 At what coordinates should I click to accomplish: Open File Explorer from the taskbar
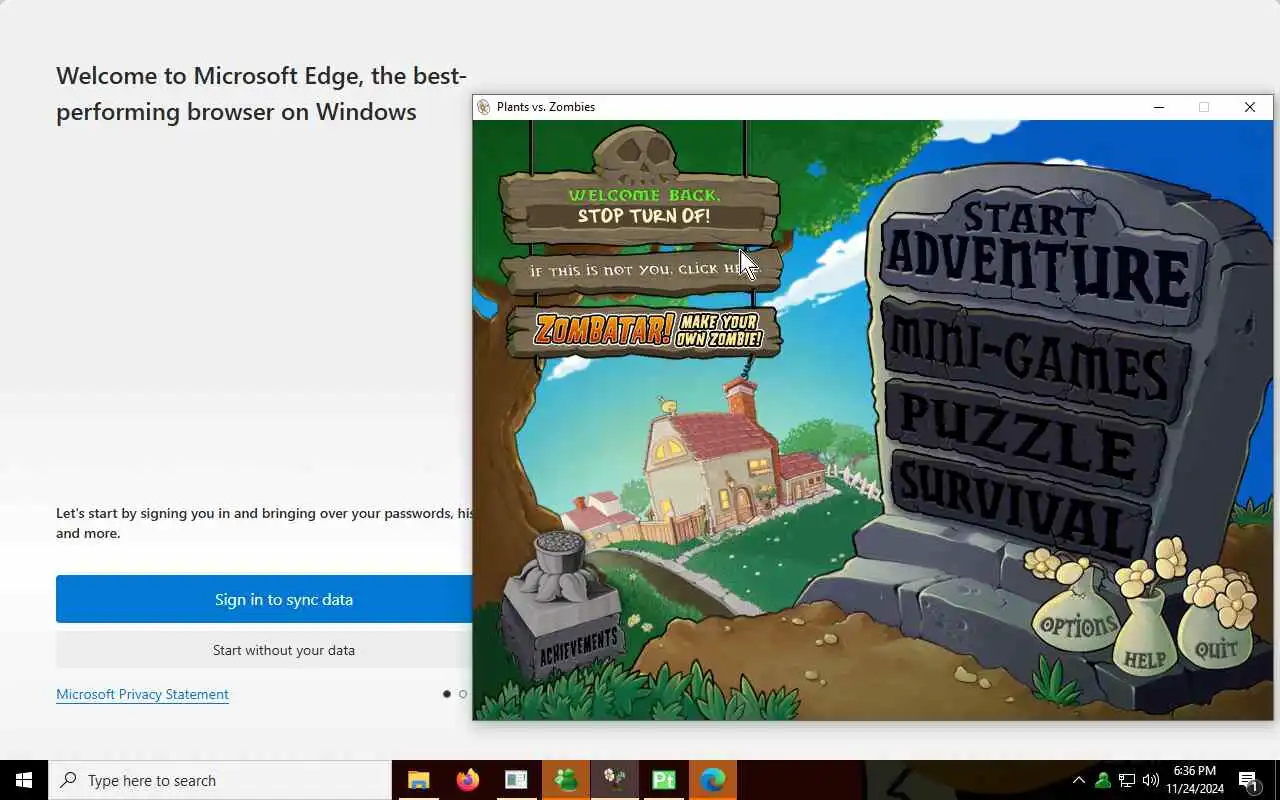[418, 780]
